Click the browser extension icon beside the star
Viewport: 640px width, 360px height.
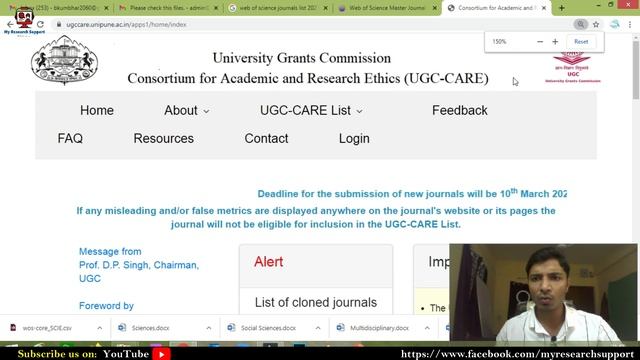coord(615,24)
